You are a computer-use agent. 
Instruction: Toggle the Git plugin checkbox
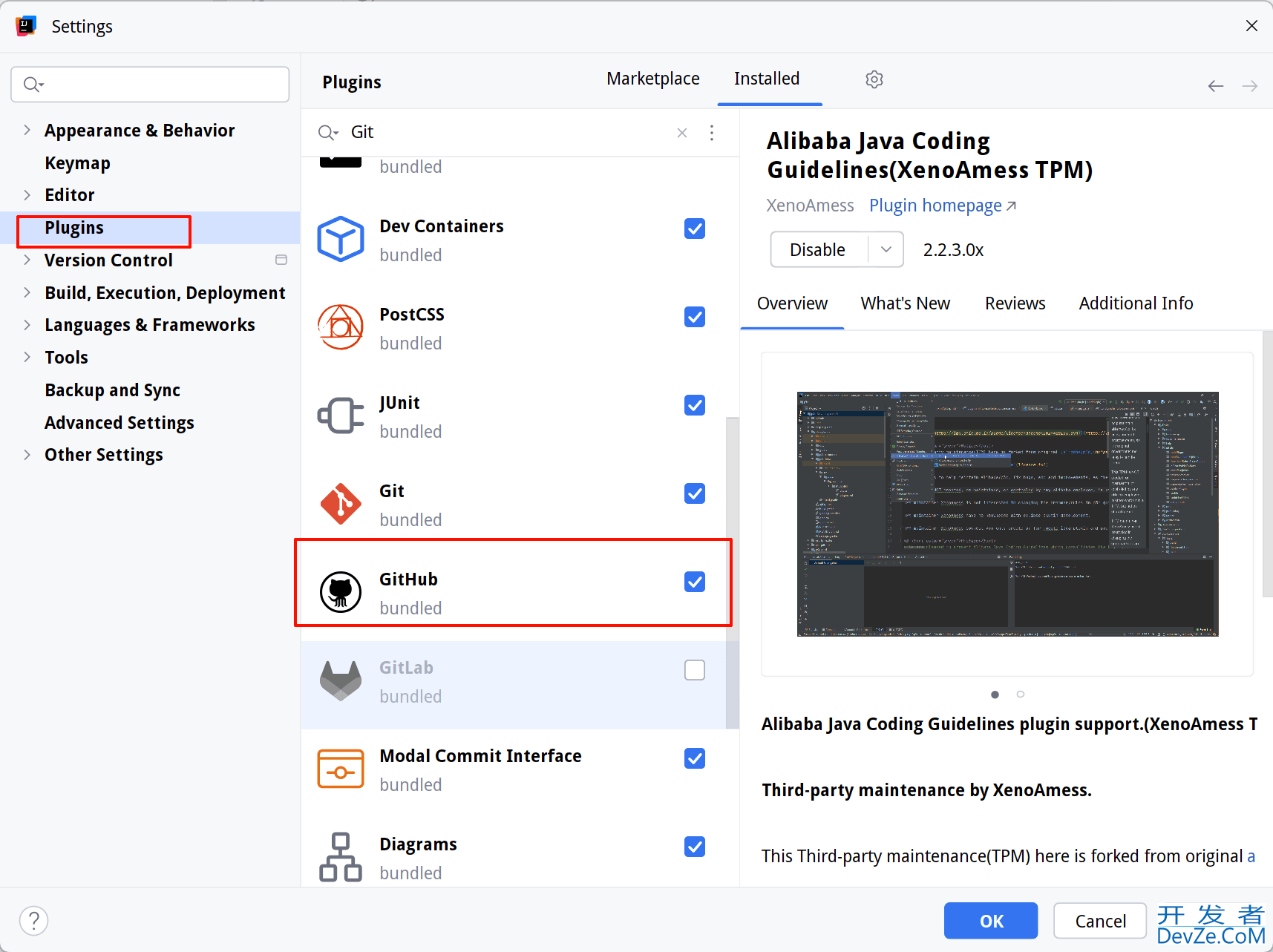(x=695, y=493)
